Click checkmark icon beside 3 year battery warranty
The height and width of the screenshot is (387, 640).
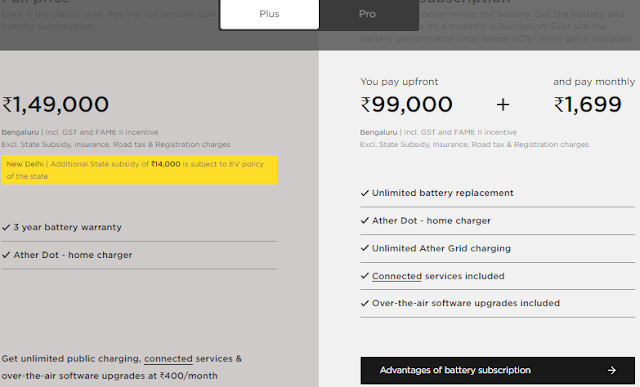tap(6, 227)
